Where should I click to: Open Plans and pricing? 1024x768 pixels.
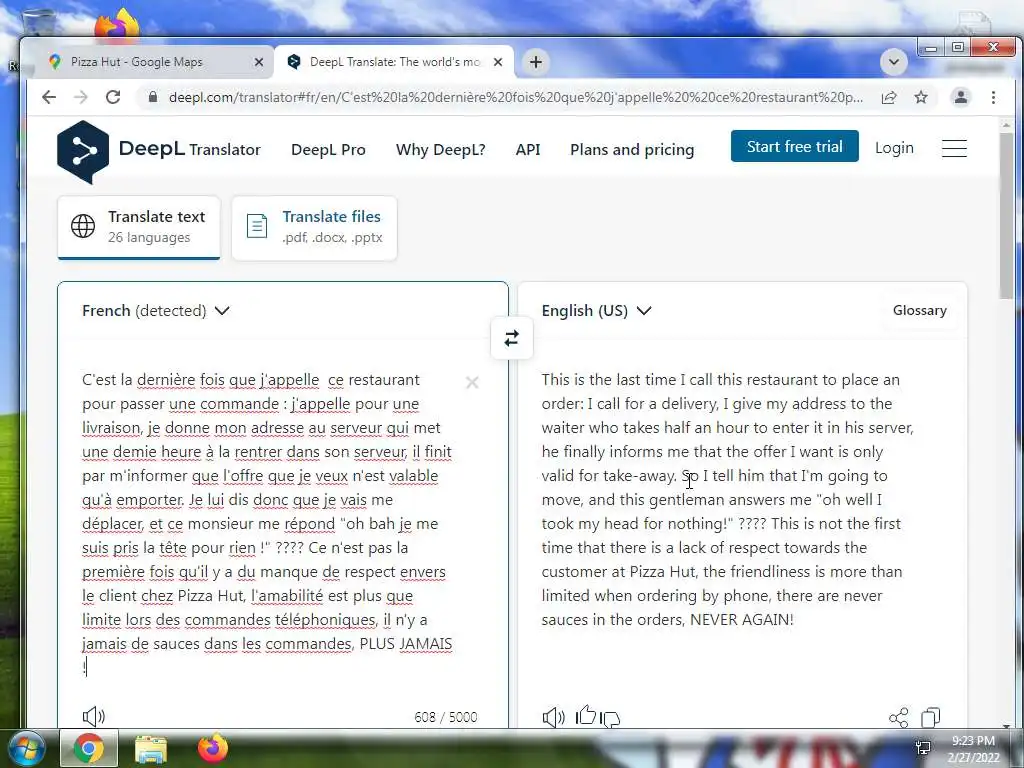pyautogui.click(x=632, y=150)
